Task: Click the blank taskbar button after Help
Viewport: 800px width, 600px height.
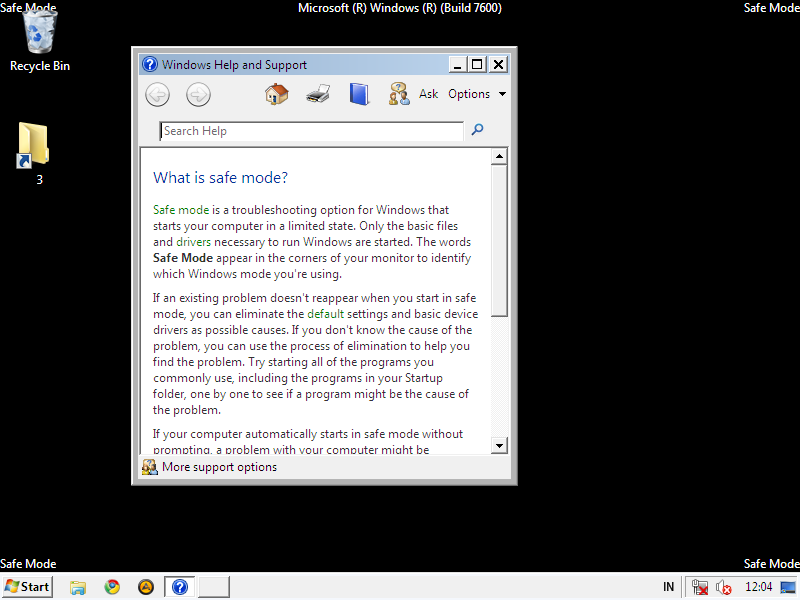Action: (214, 587)
